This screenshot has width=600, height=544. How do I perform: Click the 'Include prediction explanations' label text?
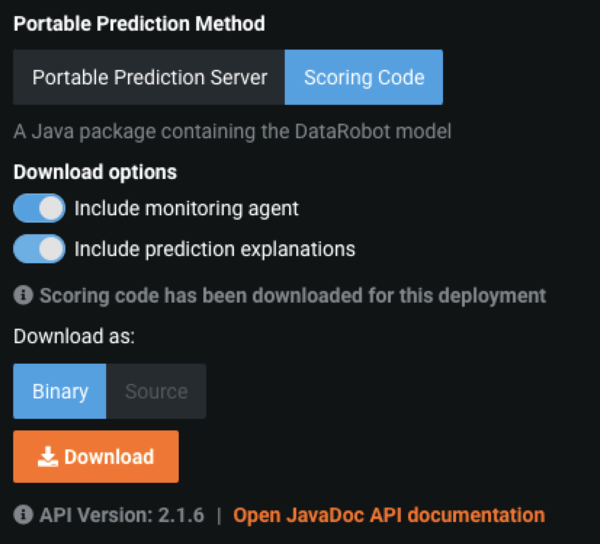[214, 249]
